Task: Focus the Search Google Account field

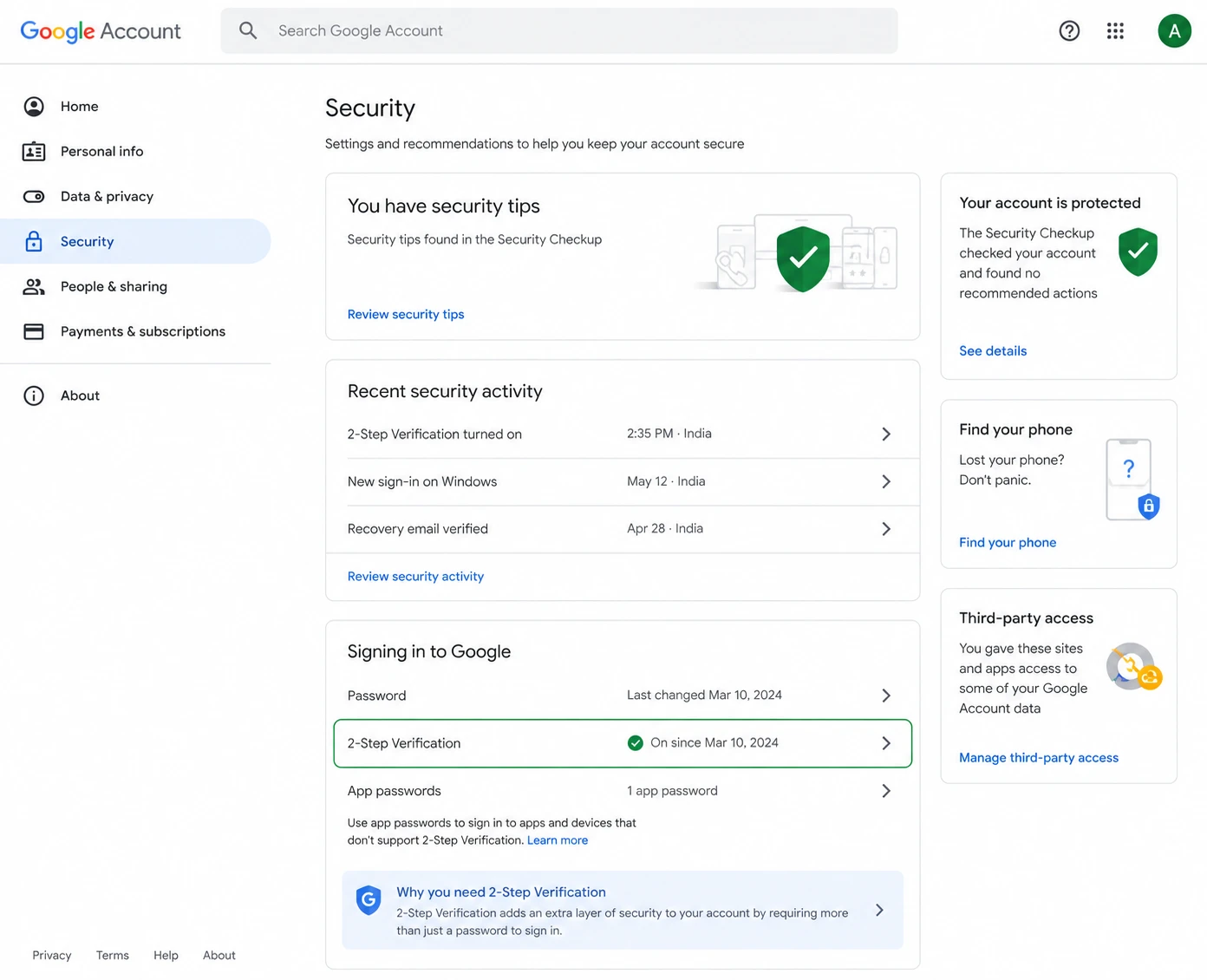Action: (x=559, y=31)
